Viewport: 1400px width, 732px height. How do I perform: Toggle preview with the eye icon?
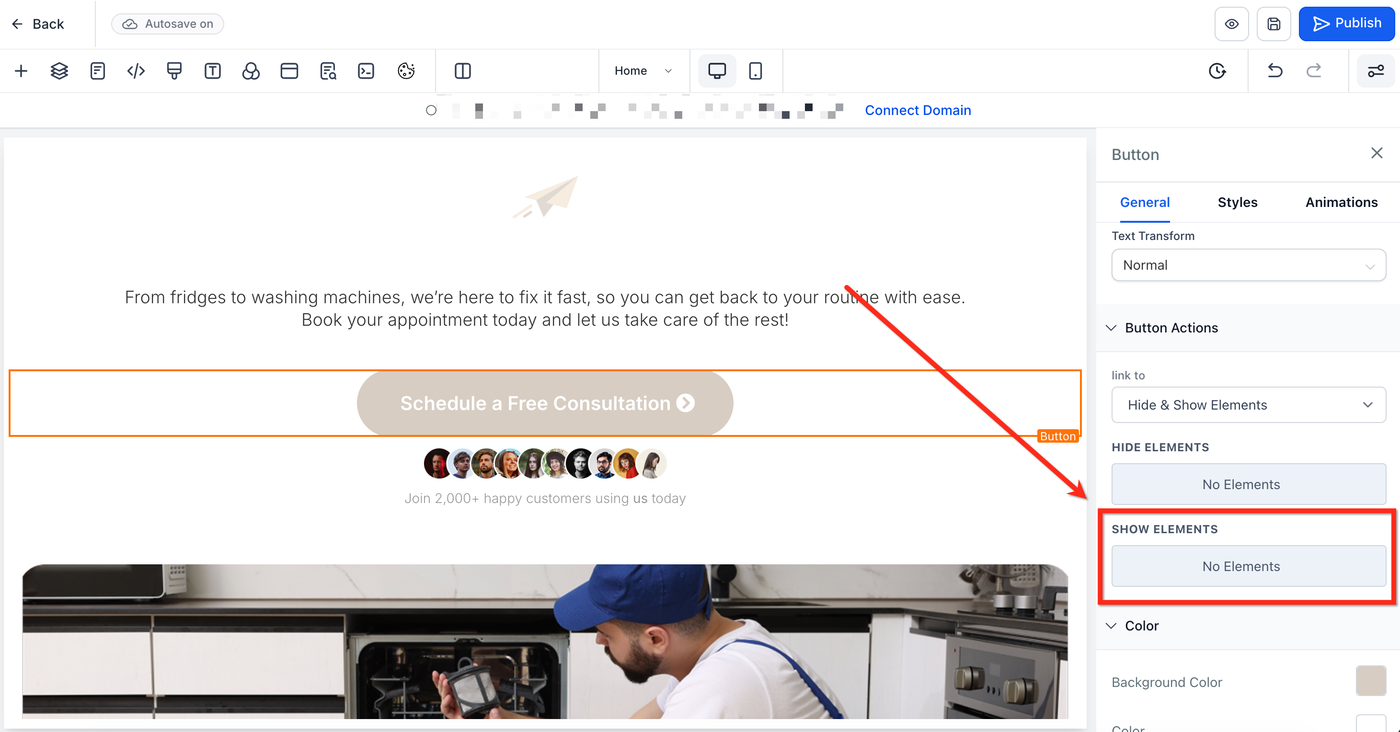coord(1232,24)
